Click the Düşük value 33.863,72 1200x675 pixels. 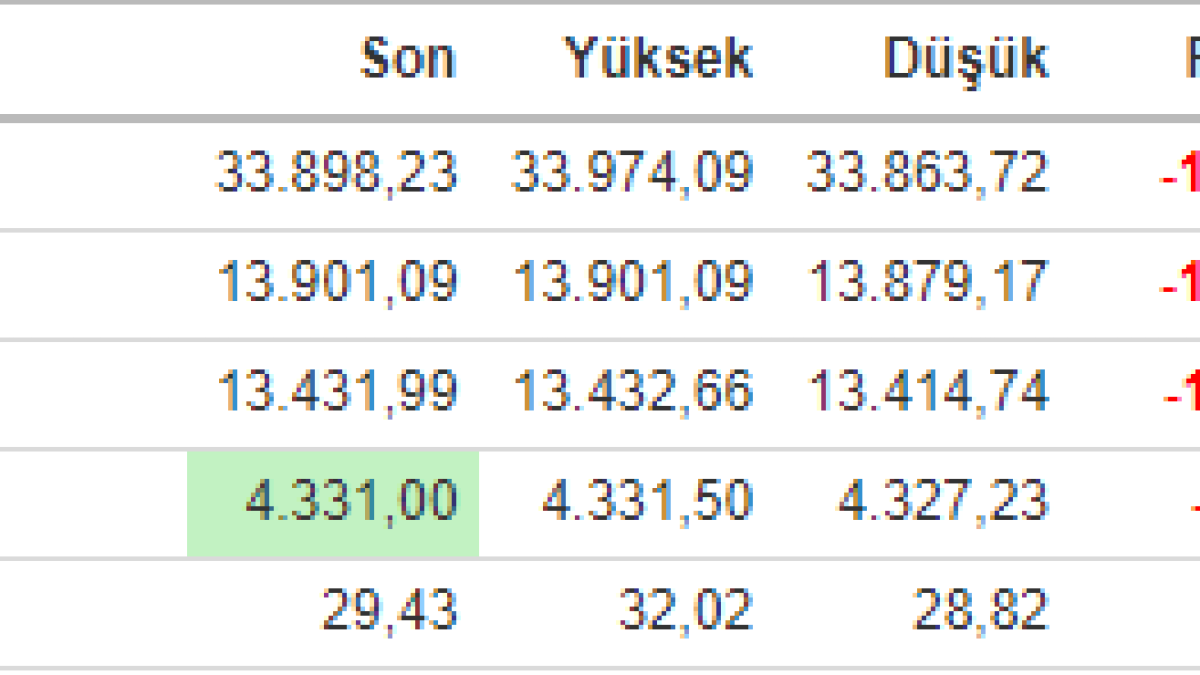coord(928,173)
